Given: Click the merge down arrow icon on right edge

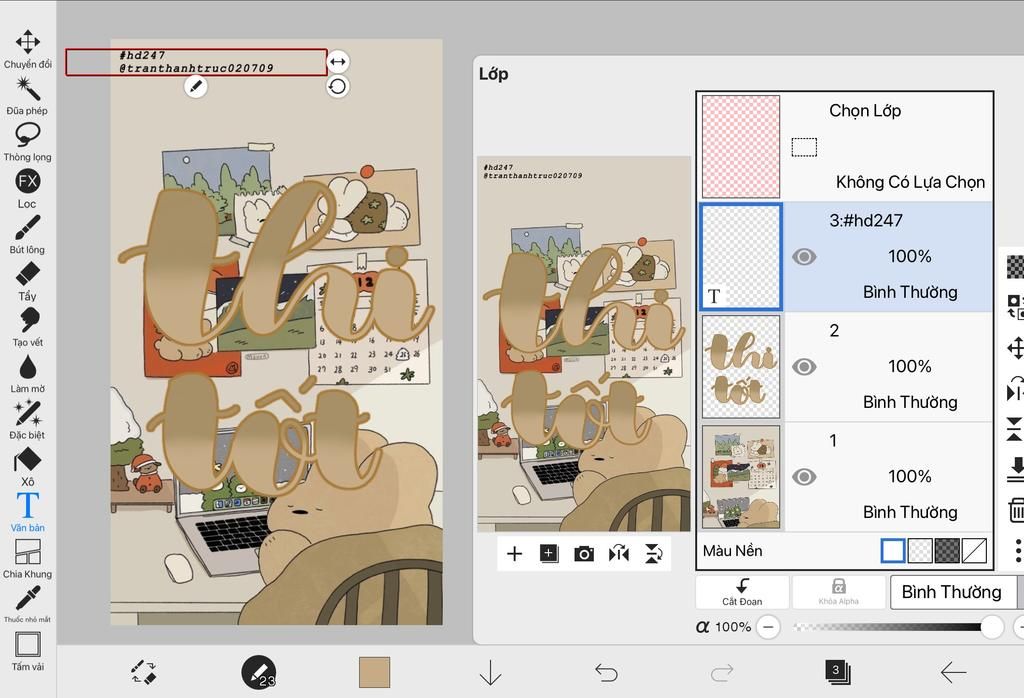Looking at the screenshot, I should coord(1015,469).
